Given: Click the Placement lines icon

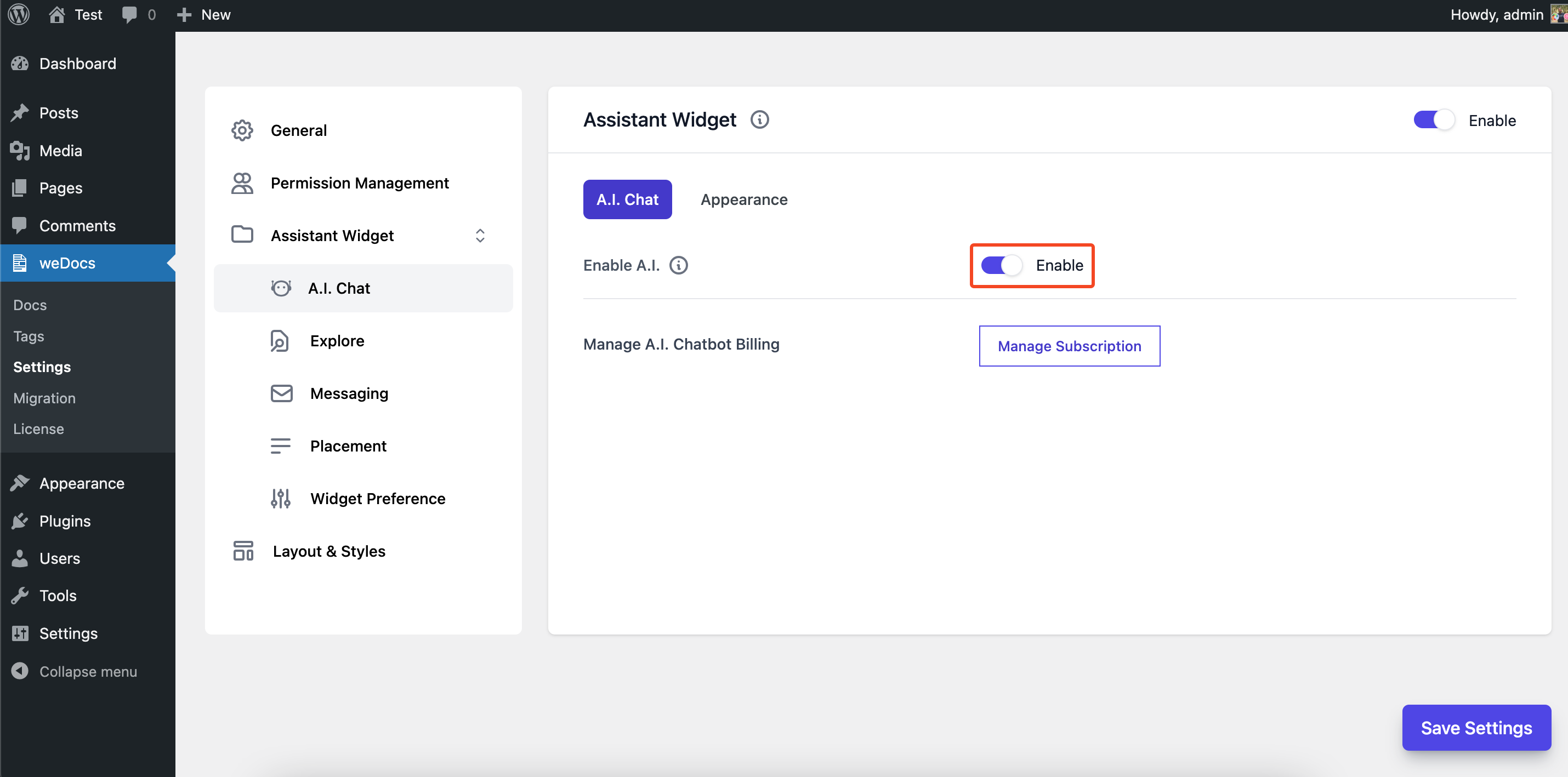Looking at the screenshot, I should pyautogui.click(x=281, y=446).
